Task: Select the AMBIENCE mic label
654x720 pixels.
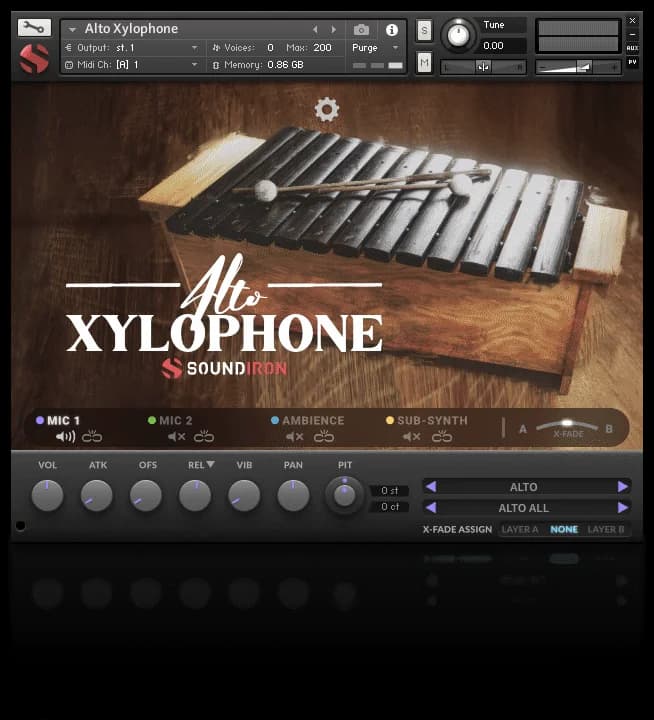Action: pos(308,420)
